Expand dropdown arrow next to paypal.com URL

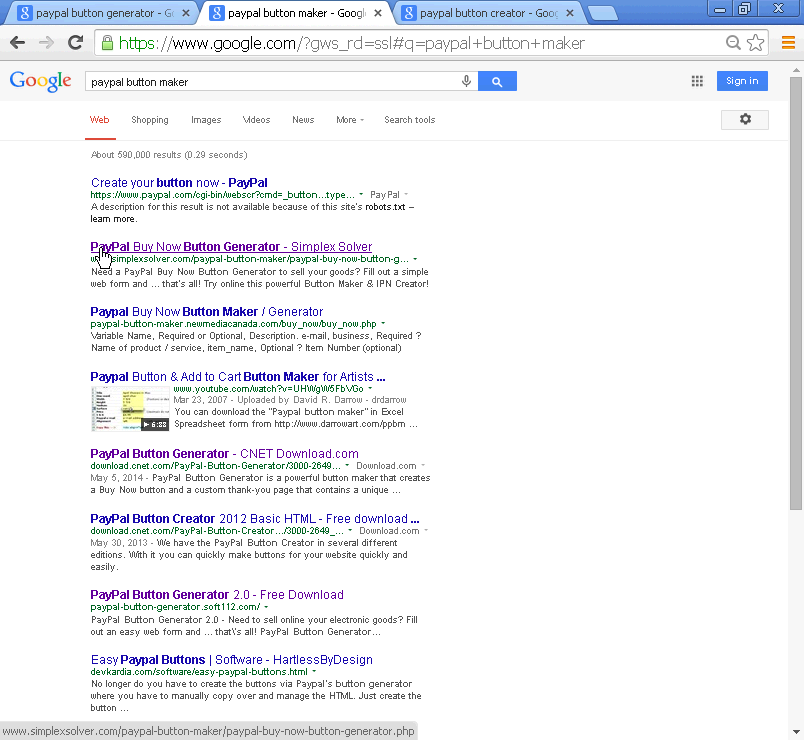point(361,195)
